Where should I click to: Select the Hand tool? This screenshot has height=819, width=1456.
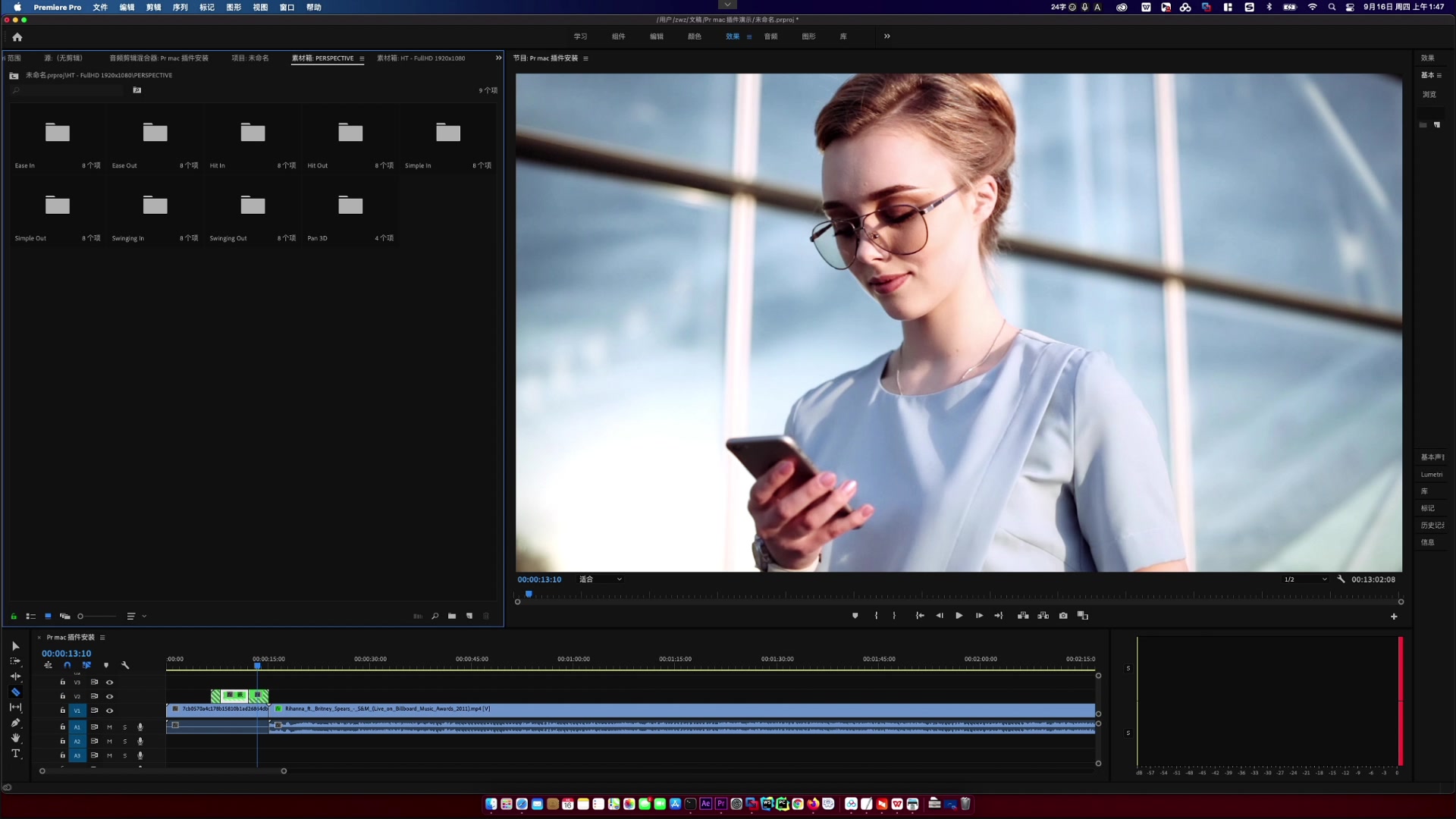[15, 738]
